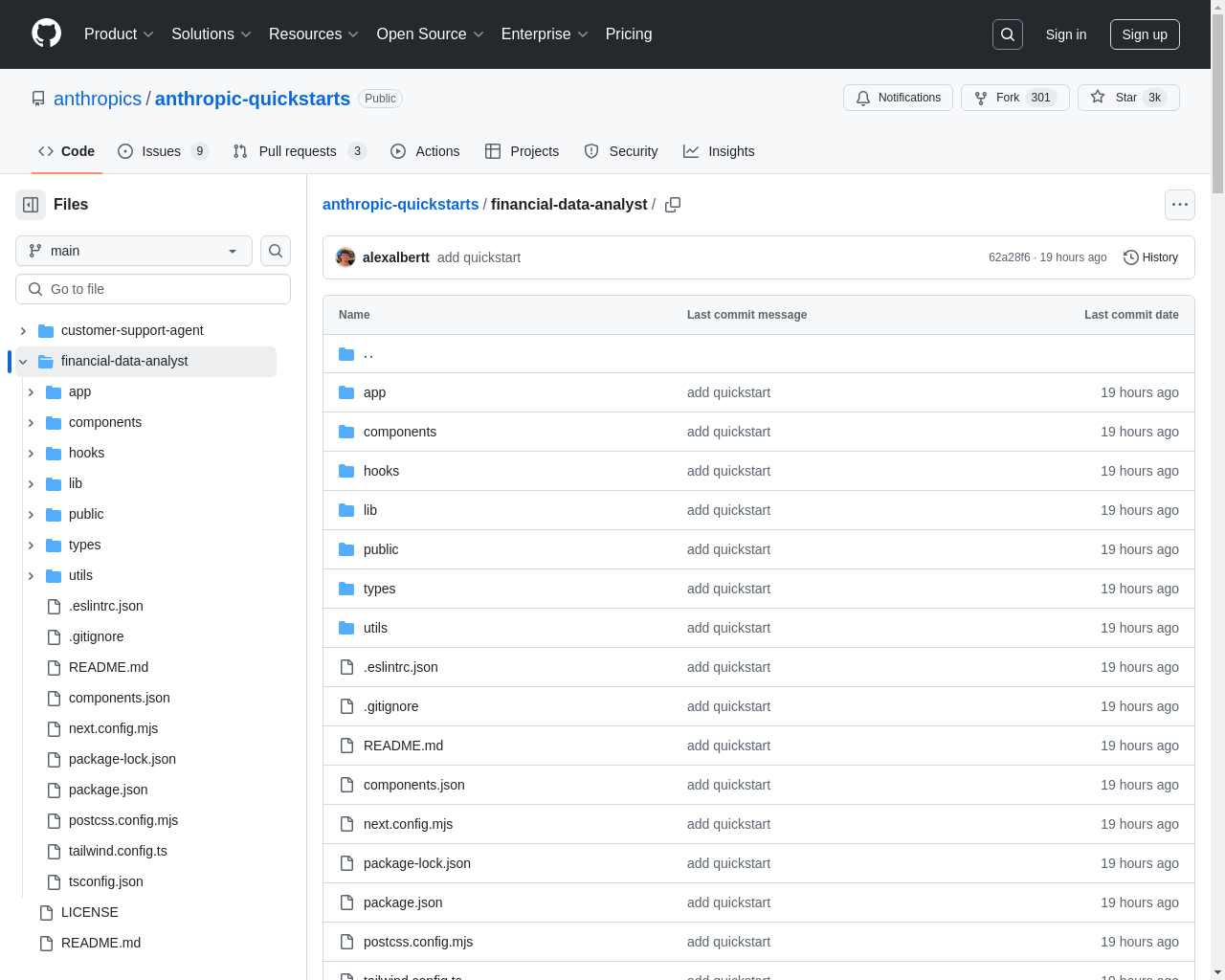Click the Notifications bell button
The image size is (1225, 980).
pyautogui.click(x=898, y=98)
